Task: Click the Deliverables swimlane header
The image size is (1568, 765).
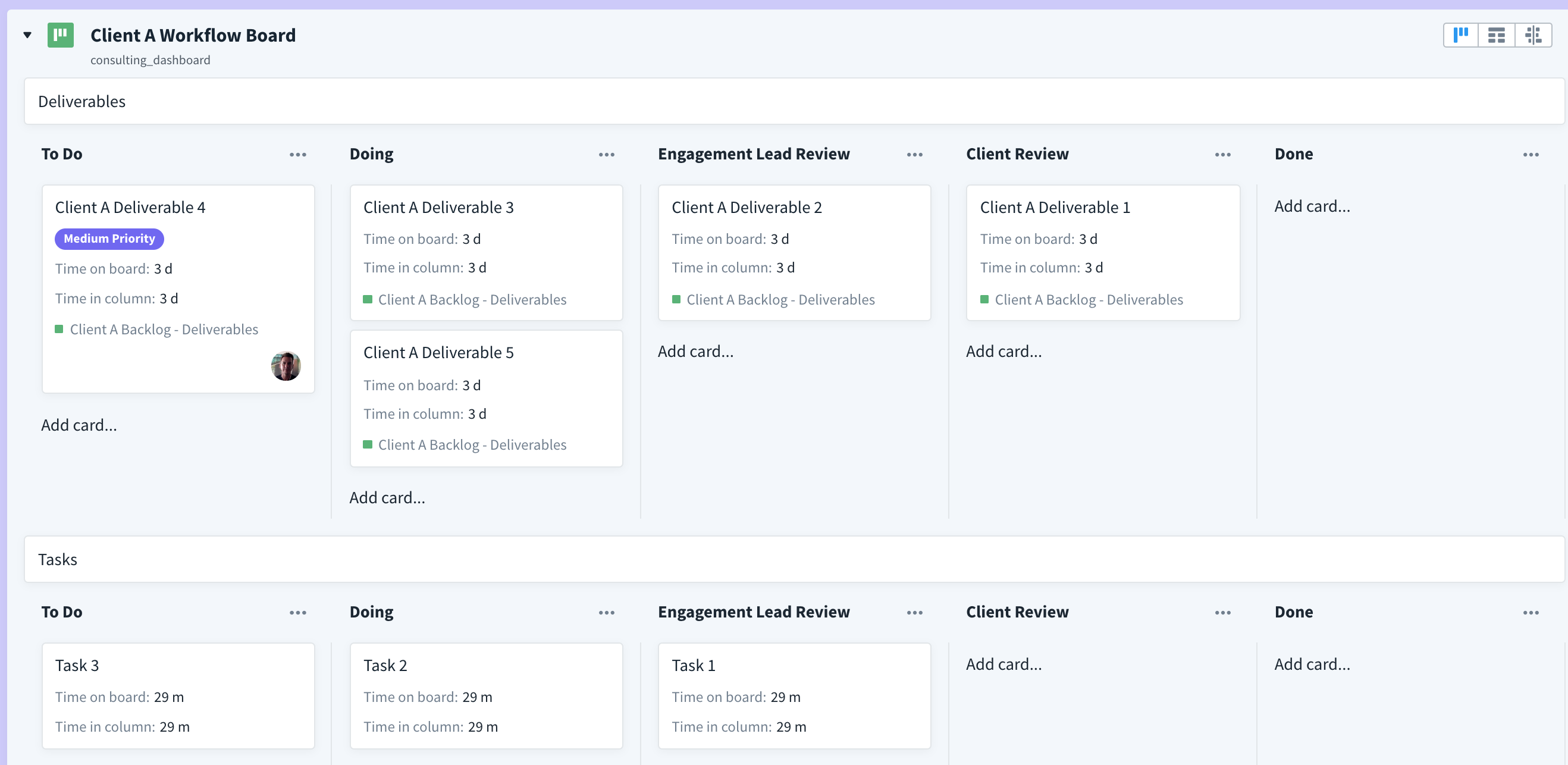Action: tap(81, 101)
